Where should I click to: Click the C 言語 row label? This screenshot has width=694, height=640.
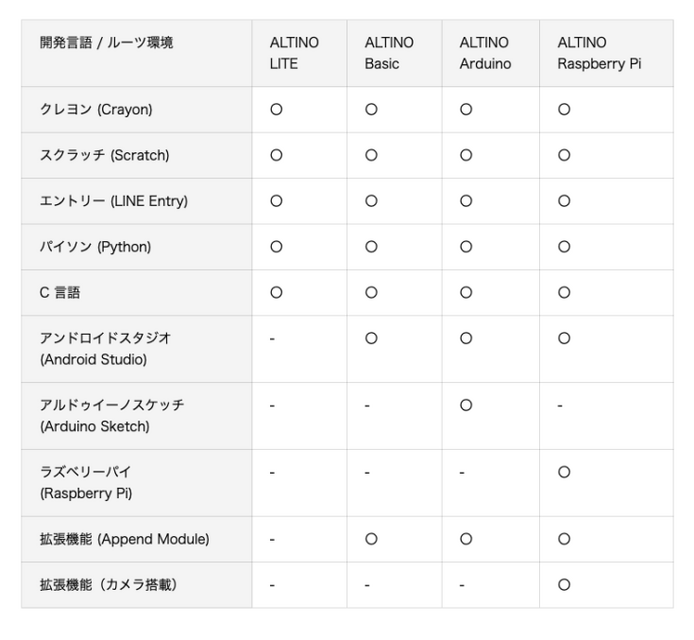pyautogui.click(x=59, y=293)
